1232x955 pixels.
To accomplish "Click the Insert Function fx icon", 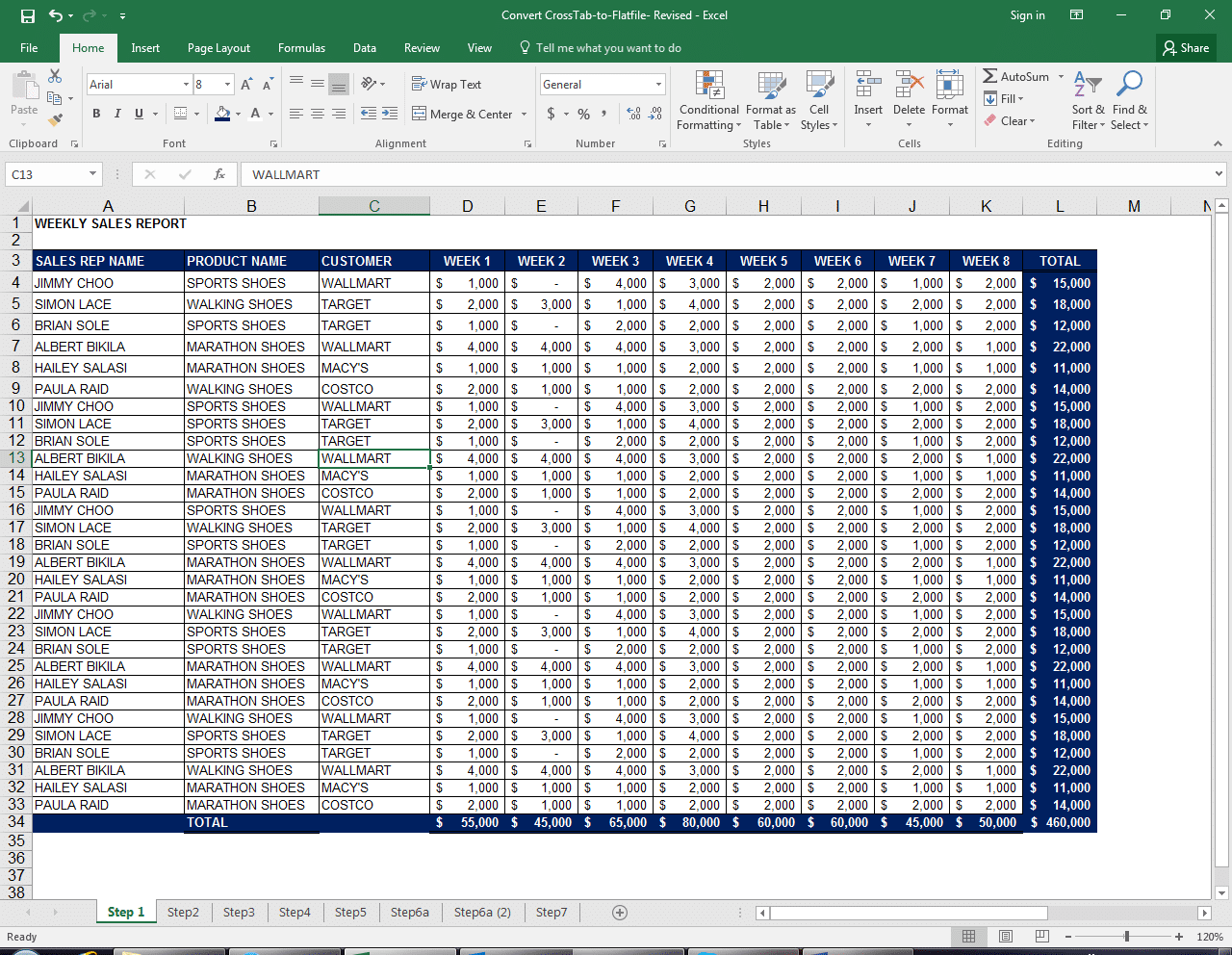I will tap(219, 174).
